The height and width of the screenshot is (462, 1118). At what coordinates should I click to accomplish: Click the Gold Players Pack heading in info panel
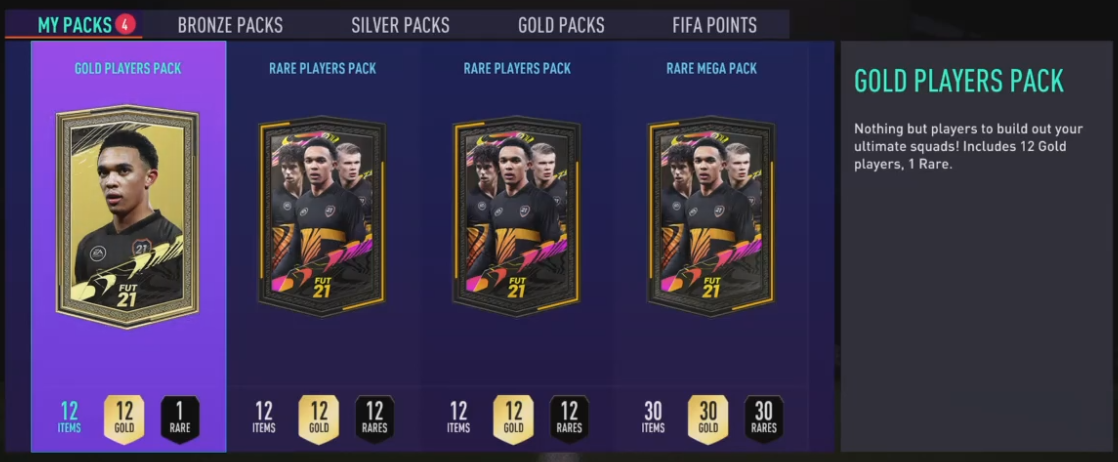(x=959, y=82)
